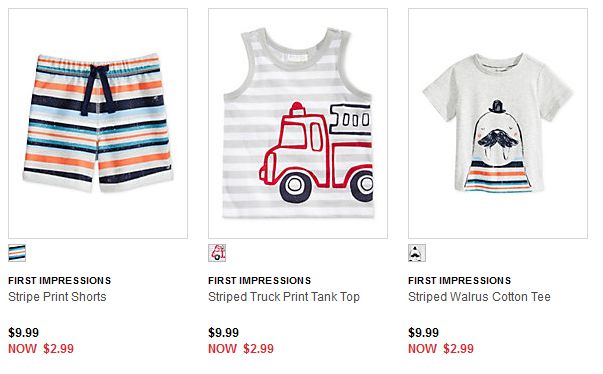Click the drawstring on the striped shorts image
This screenshot has height=374, width=603.
click(98, 90)
